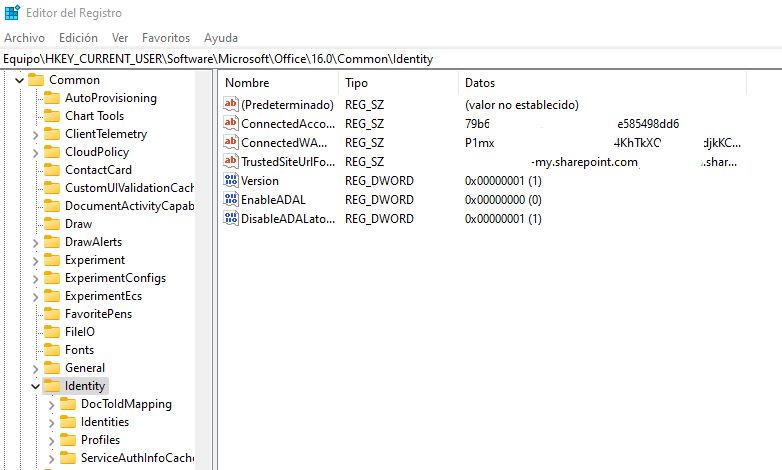Select the CloudPolicy folder icon
782x470 pixels.
coord(52,152)
